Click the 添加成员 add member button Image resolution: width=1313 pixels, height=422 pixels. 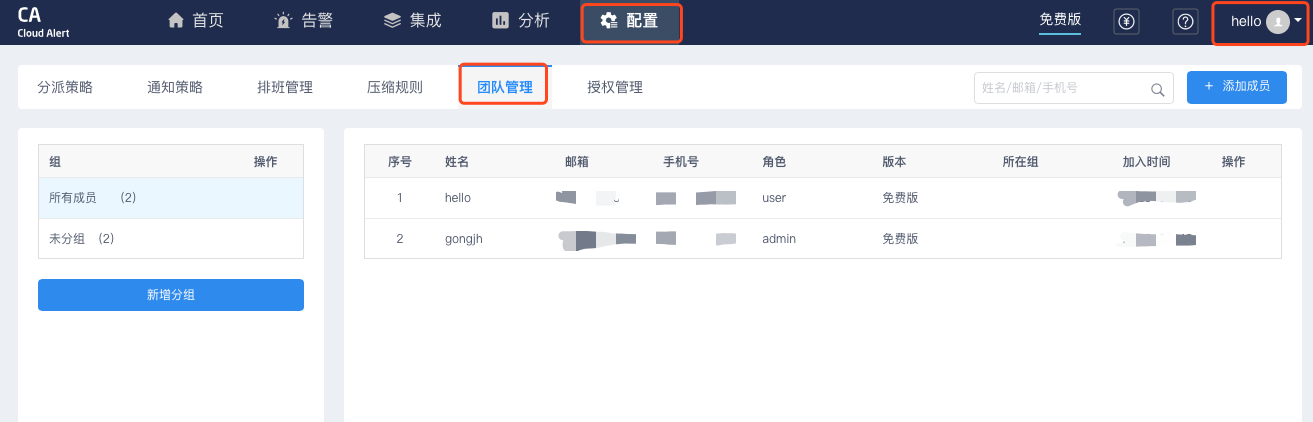click(1236, 87)
